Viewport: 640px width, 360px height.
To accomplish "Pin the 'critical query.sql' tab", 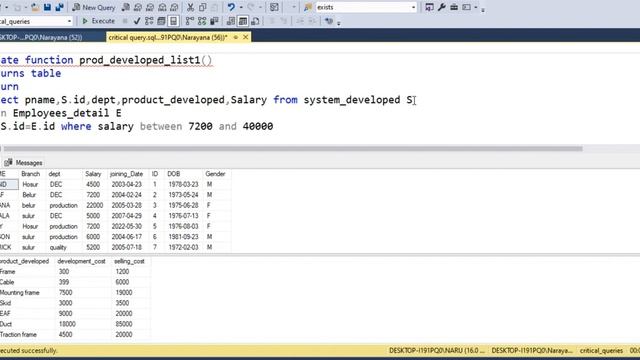I will (236, 37).
